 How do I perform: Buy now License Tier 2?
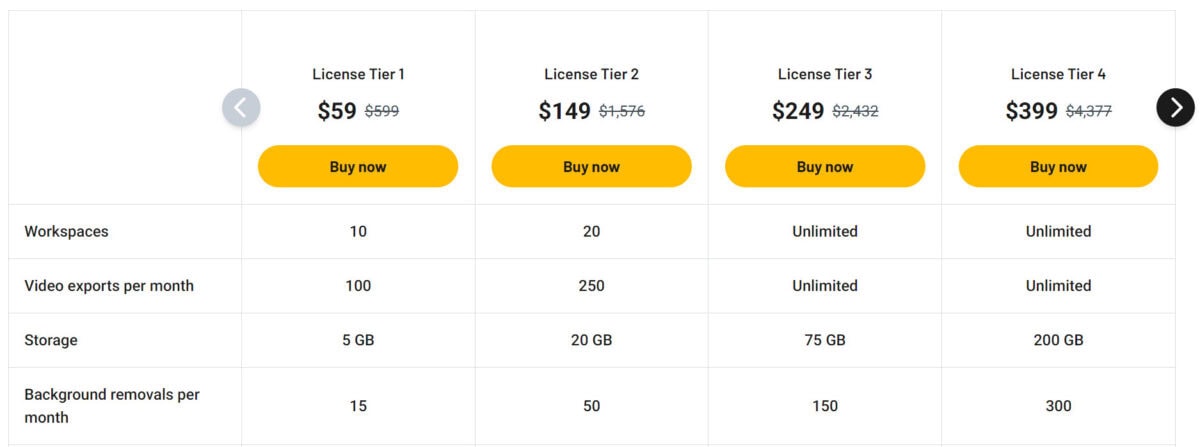[591, 166]
